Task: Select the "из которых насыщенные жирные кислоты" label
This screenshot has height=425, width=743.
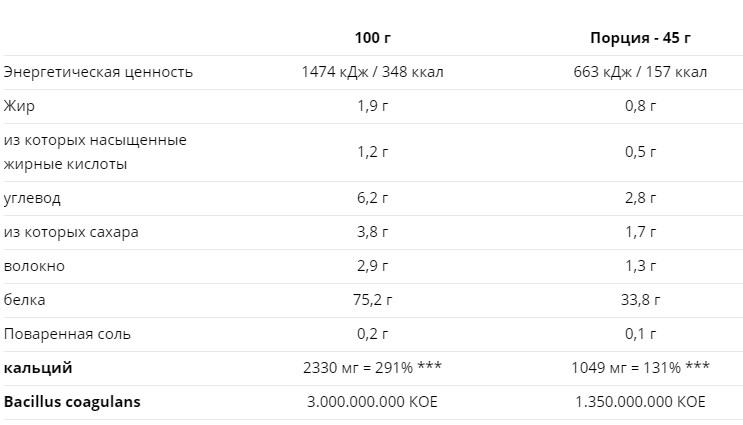Action: coord(95,152)
